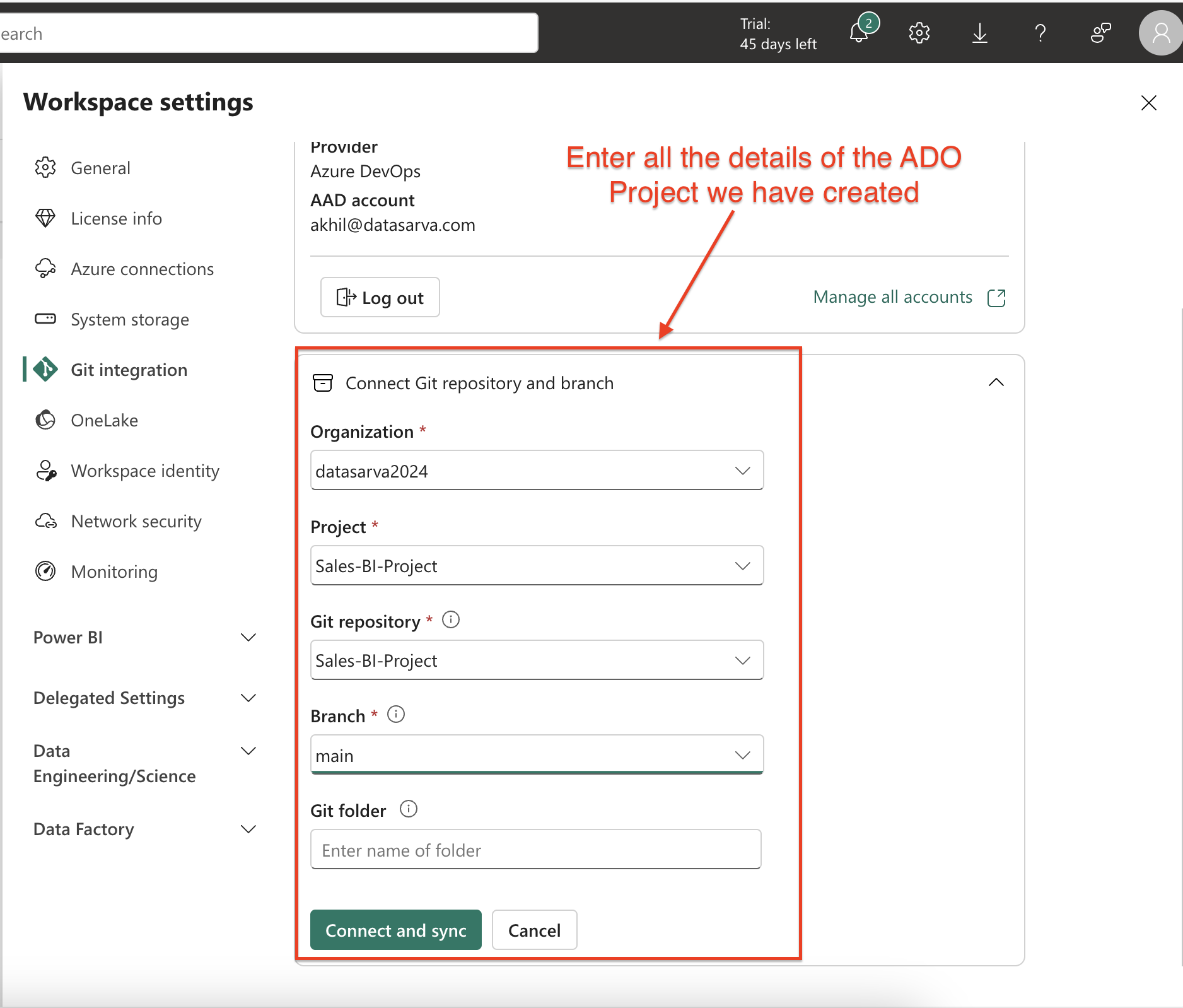Open the Git repository dropdown

pos(537,660)
